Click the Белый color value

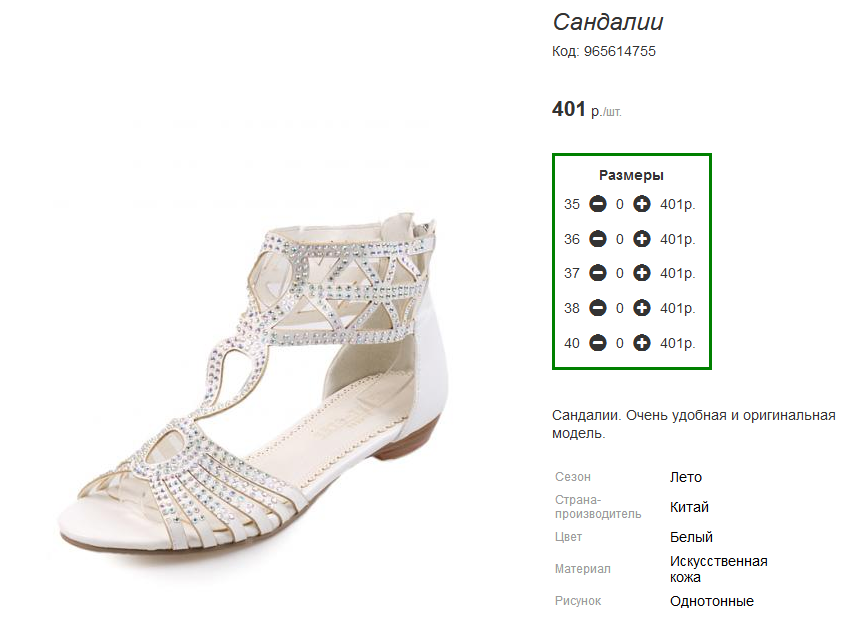tap(691, 537)
